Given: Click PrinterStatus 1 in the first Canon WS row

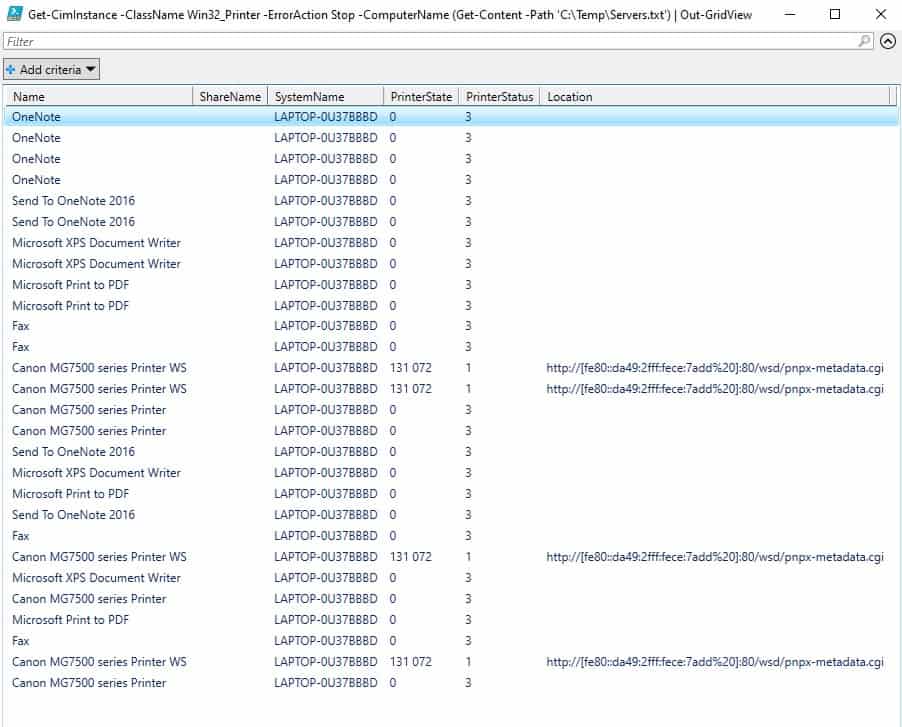Looking at the screenshot, I should point(468,368).
